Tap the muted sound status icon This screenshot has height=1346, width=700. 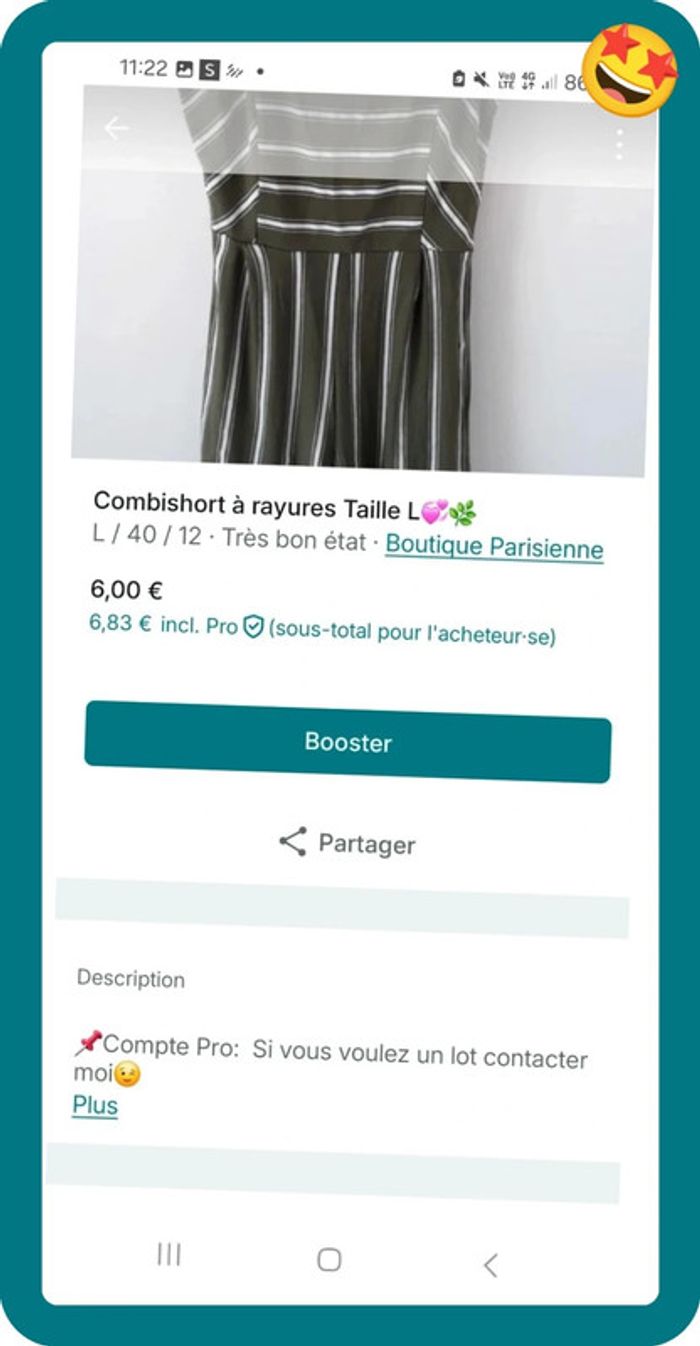[480, 78]
